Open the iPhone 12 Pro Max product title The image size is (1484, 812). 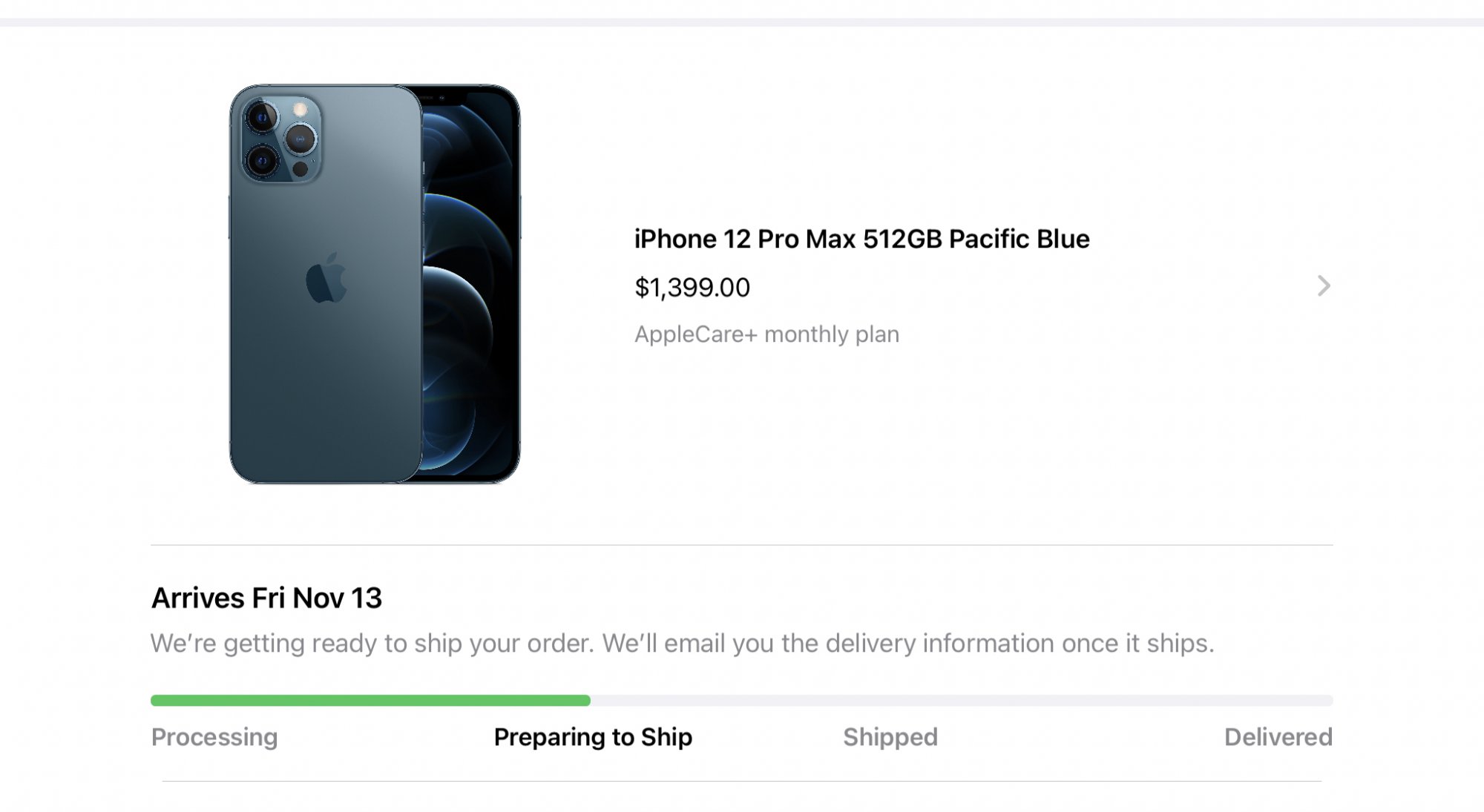(861, 239)
